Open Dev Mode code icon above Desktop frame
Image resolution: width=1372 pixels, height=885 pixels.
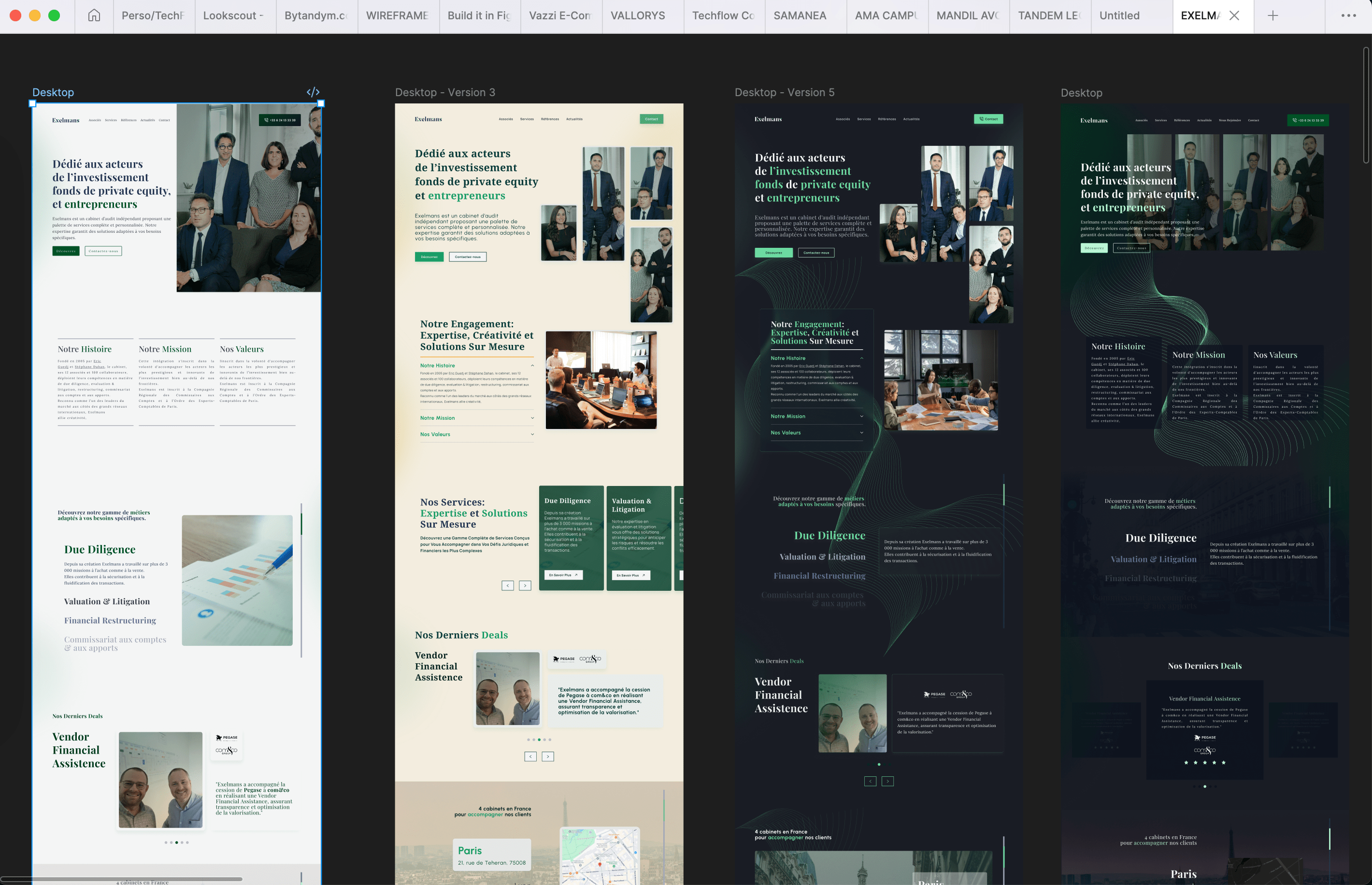(x=313, y=92)
